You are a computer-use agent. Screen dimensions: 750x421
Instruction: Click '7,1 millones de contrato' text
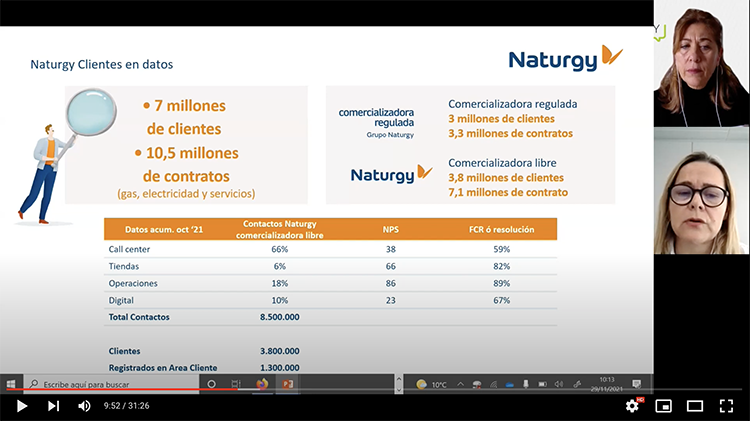[508, 192]
